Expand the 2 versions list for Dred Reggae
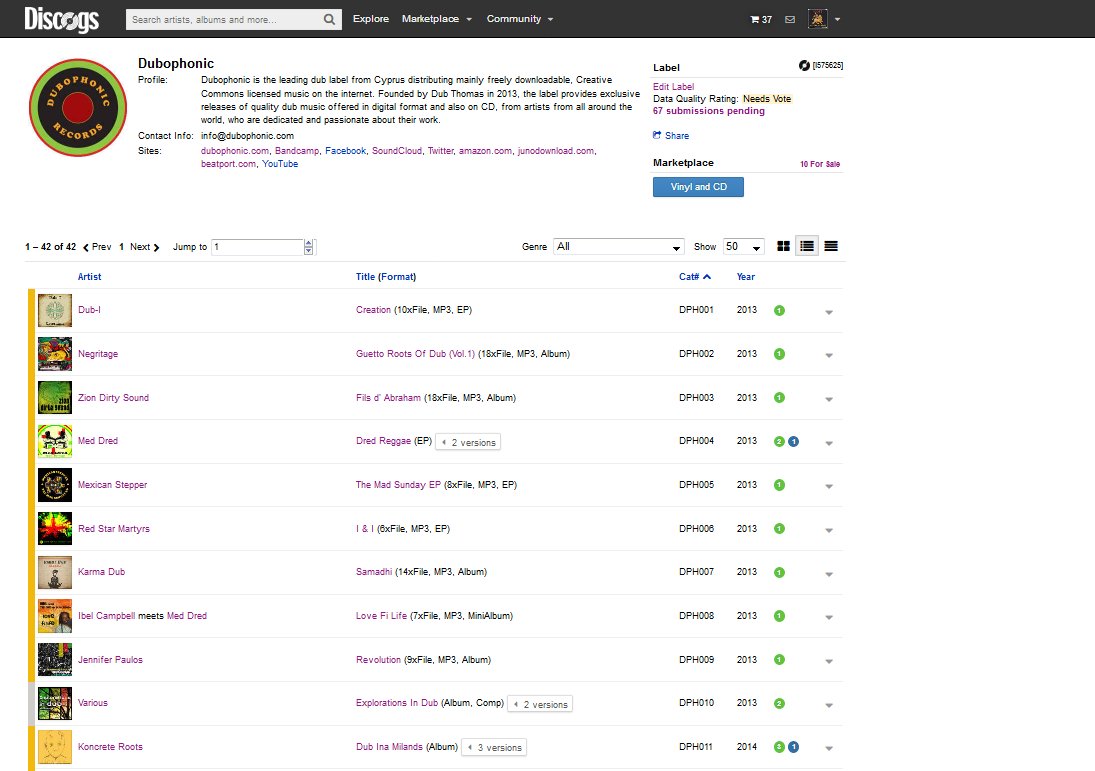 point(468,442)
